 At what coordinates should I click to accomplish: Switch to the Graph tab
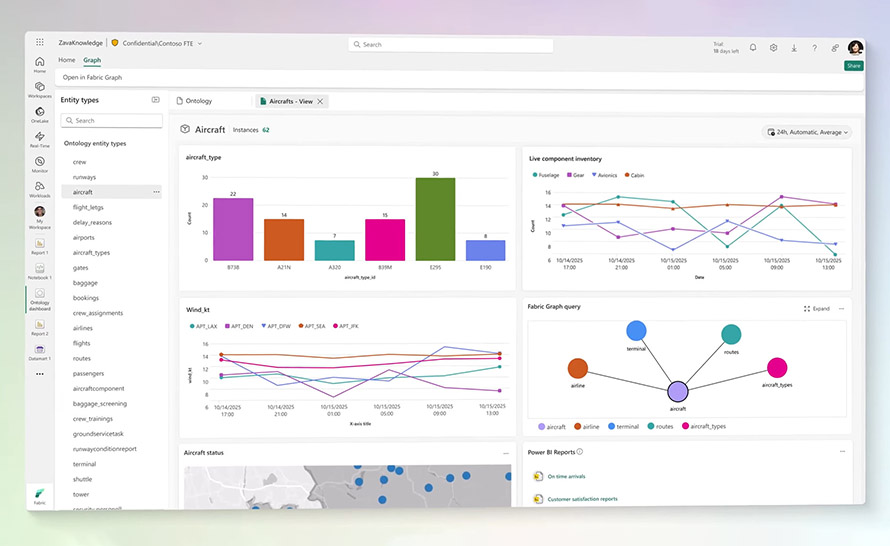tap(92, 60)
